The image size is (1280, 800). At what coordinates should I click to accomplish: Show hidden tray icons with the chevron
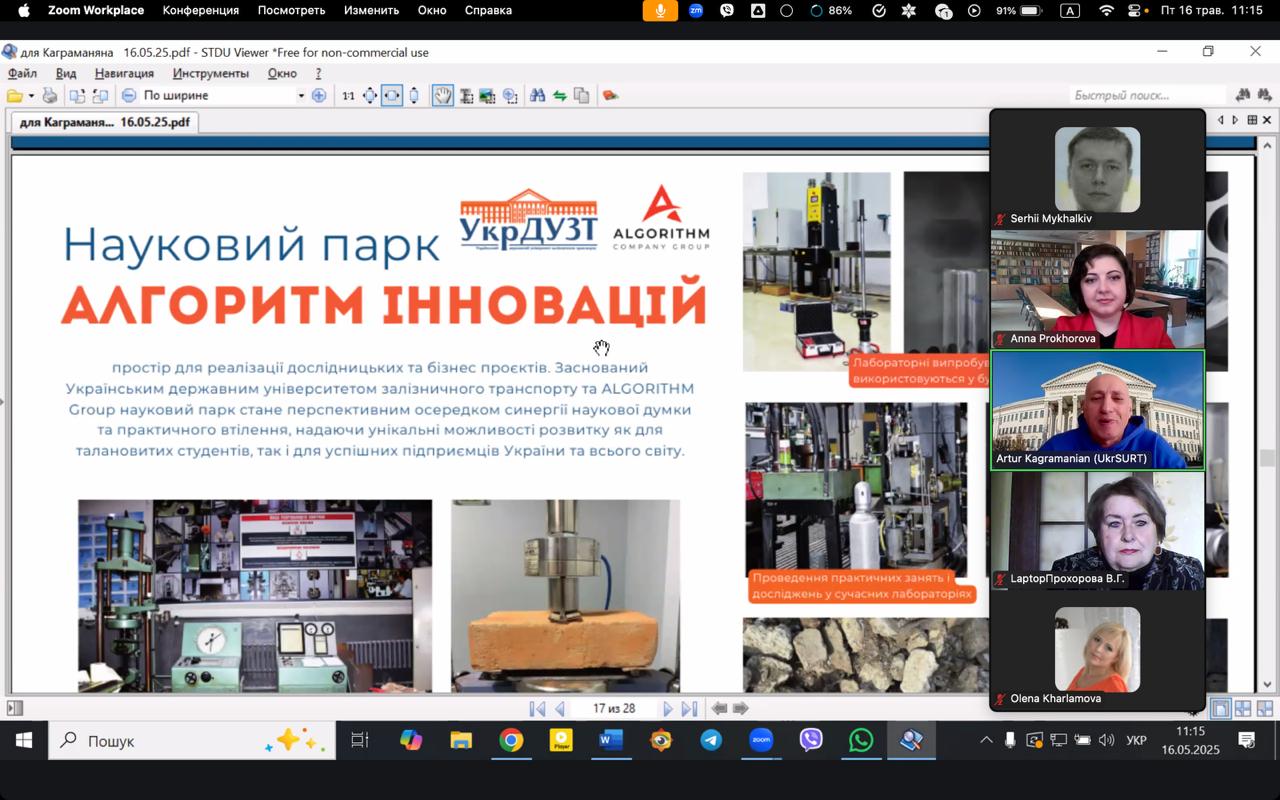click(986, 741)
